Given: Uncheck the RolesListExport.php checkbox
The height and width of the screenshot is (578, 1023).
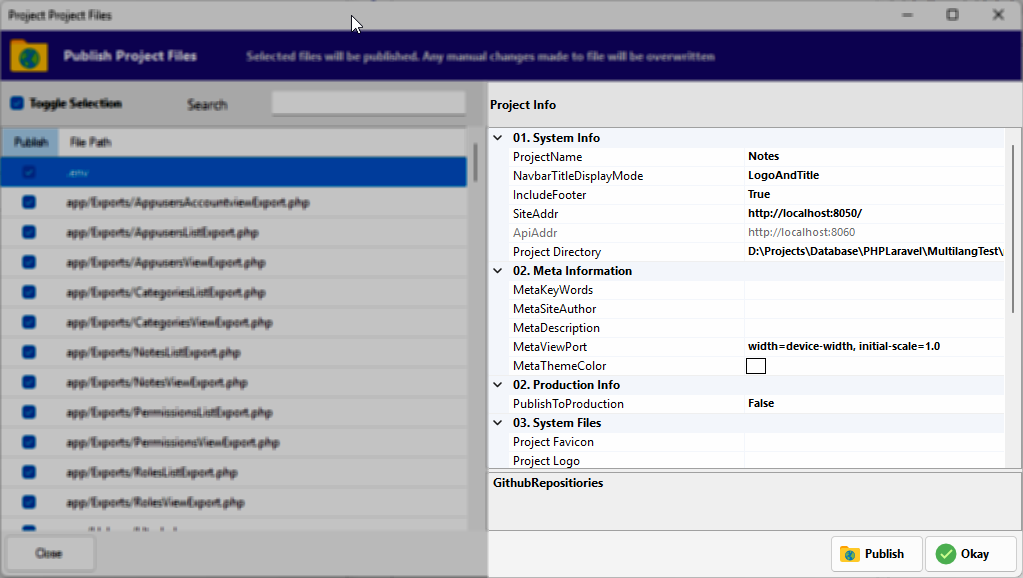Looking at the screenshot, I should (29, 472).
